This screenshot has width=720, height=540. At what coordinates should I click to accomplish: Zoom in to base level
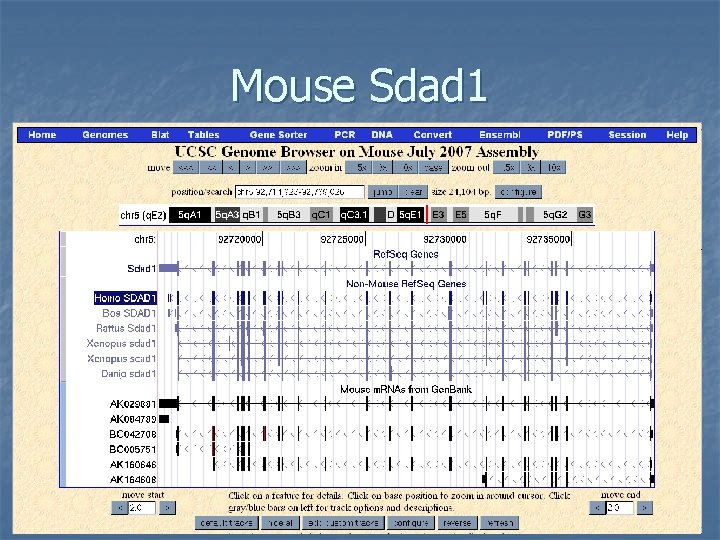[433, 168]
